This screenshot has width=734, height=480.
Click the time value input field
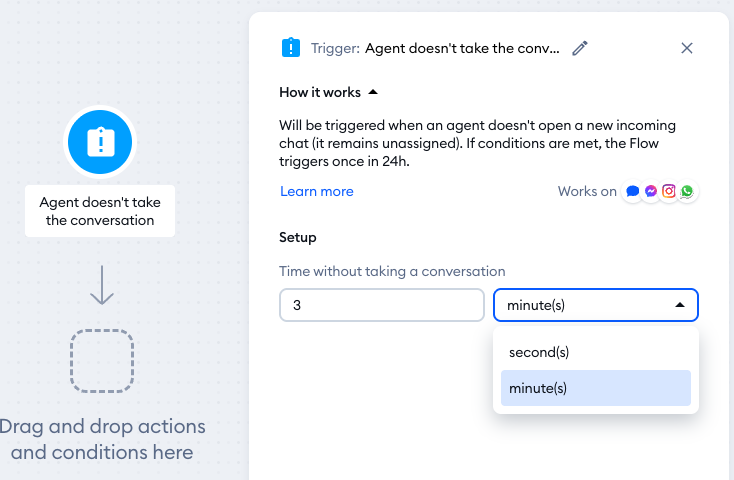[381, 305]
